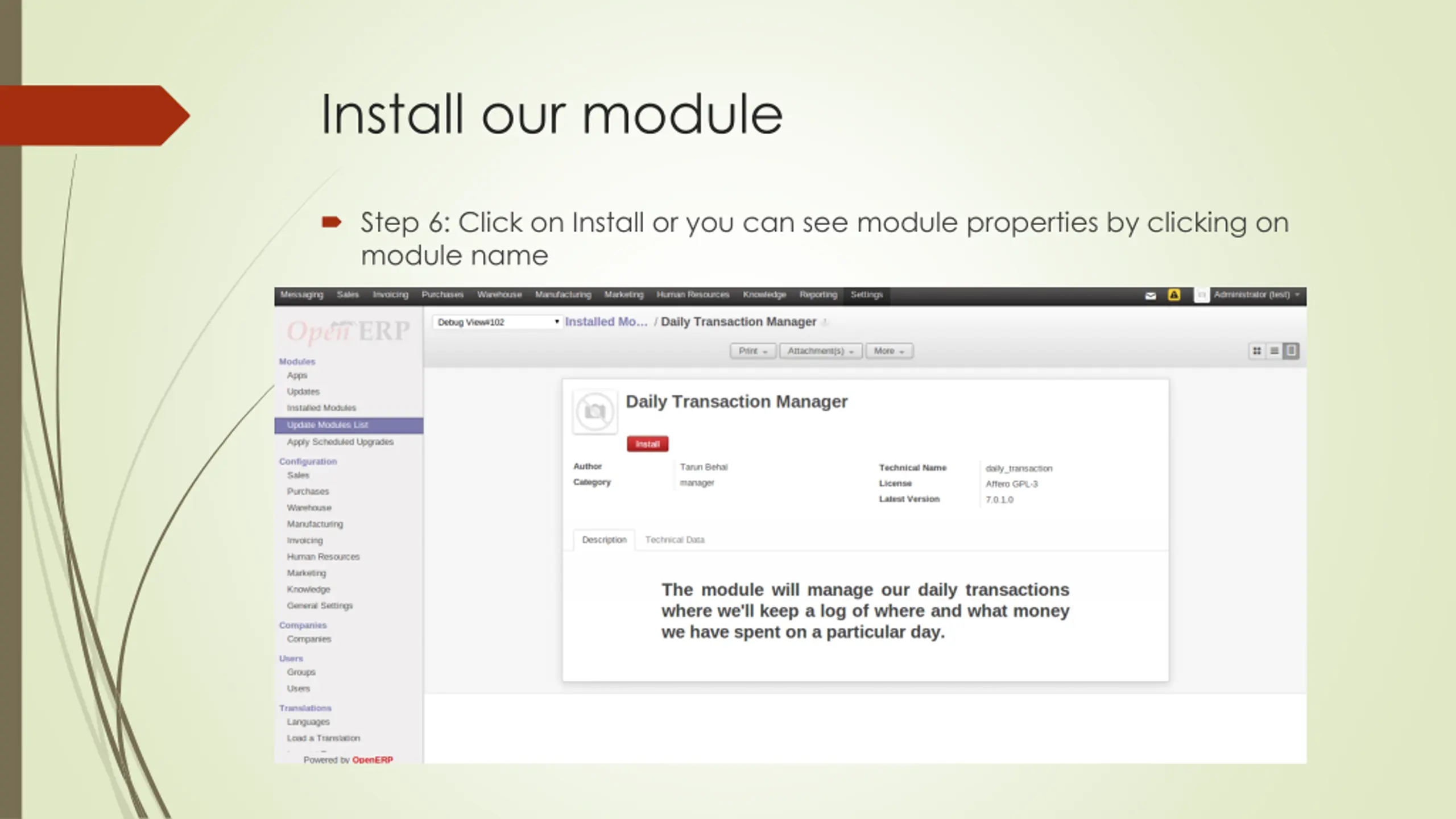1456x819 pixels.
Task: Click the yellow warning alert icon
Action: pos(1174,295)
